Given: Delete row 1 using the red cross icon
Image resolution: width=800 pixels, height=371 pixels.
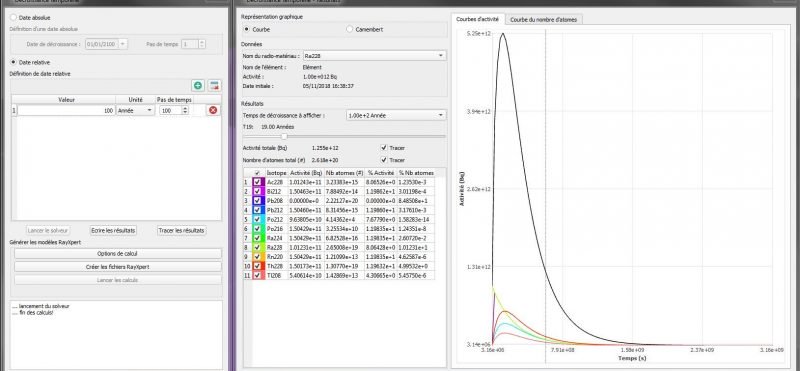Looking at the screenshot, I should coord(213,110).
